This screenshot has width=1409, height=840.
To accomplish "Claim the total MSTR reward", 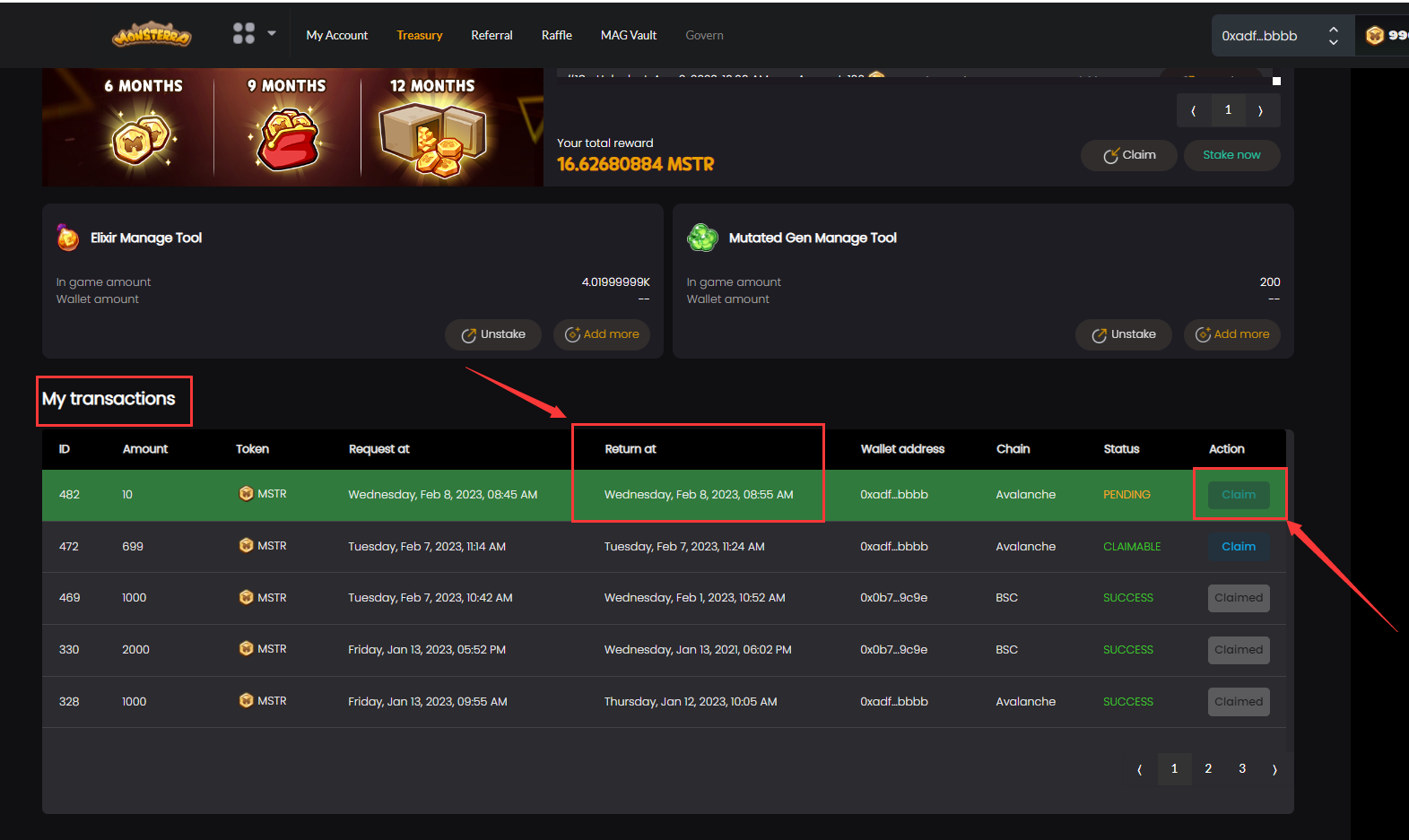I will pyautogui.click(x=1129, y=155).
